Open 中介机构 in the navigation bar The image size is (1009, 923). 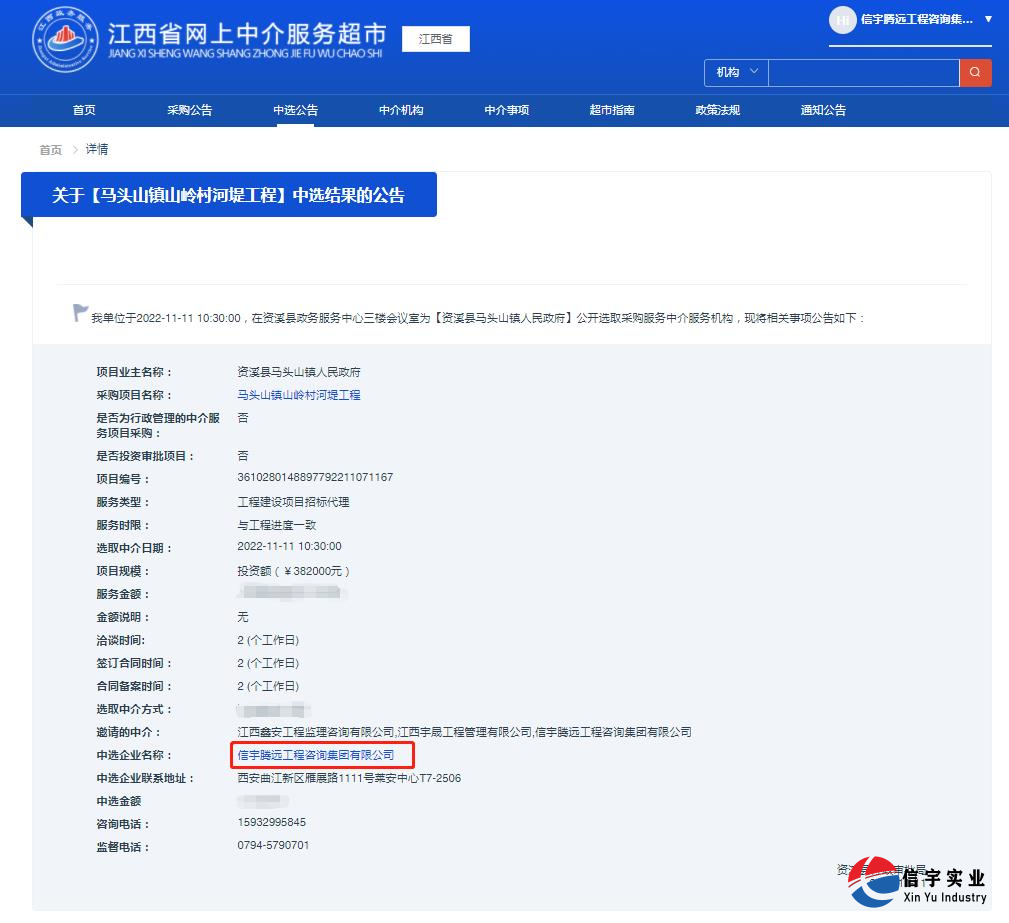401,110
